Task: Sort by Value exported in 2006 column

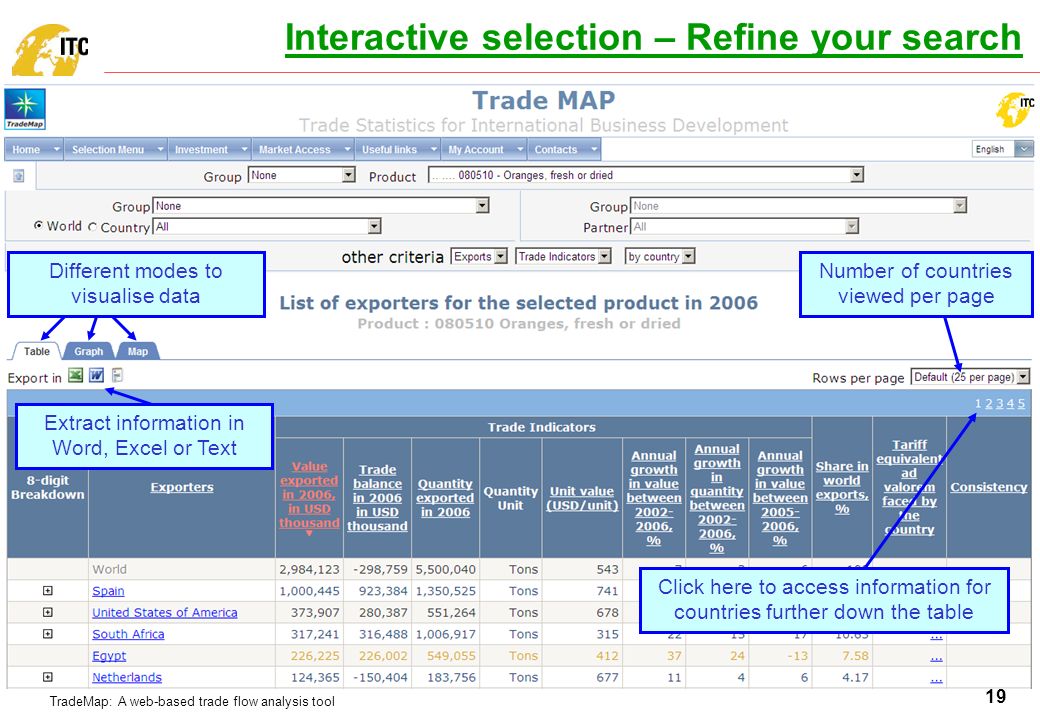Action: tap(309, 495)
